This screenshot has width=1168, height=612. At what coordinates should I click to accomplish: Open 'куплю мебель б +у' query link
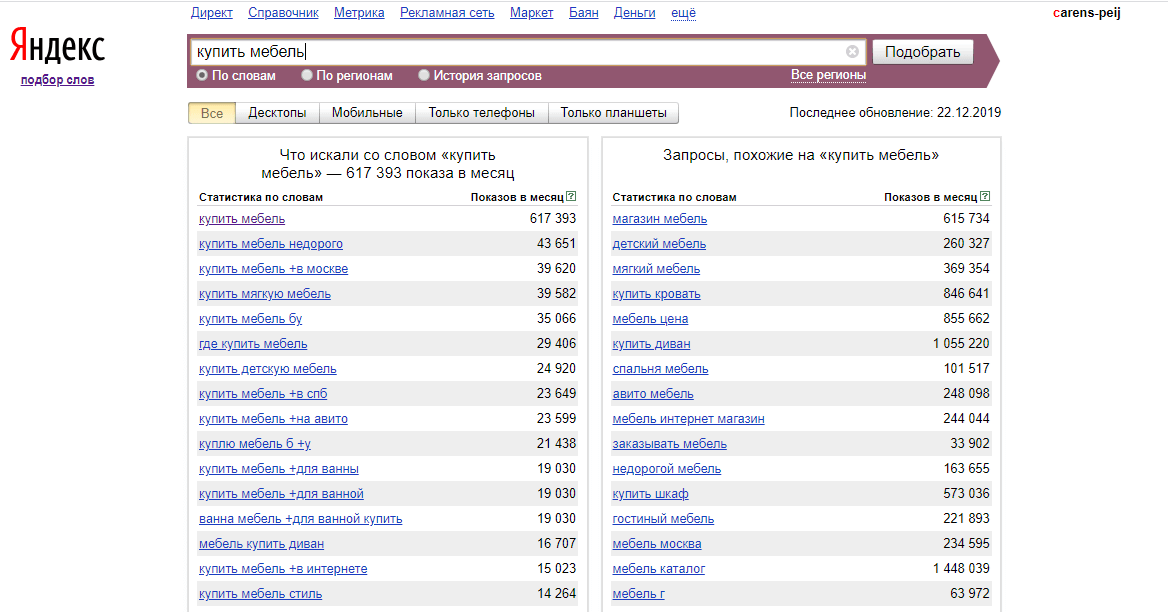pos(255,444)
